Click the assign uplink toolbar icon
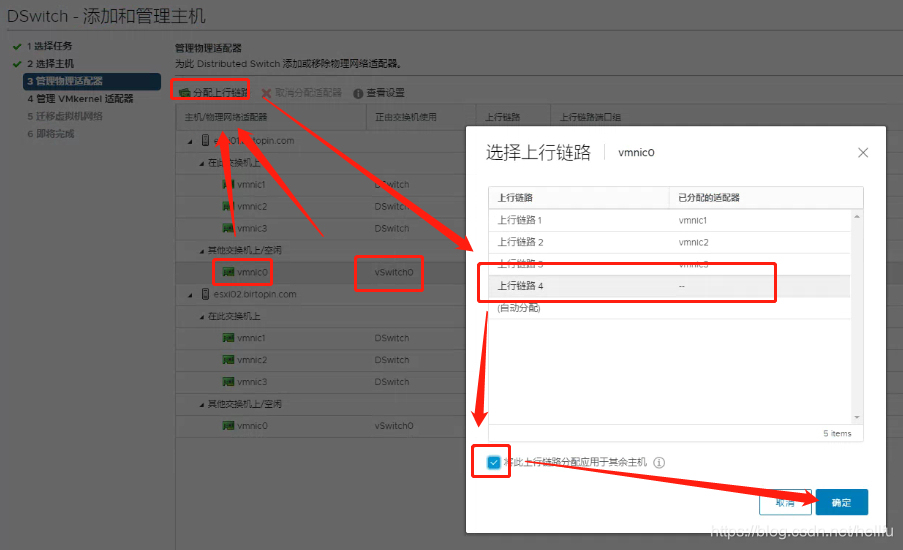Image resolution: width=903 pixels, height=550 pixels. [185, 93]
